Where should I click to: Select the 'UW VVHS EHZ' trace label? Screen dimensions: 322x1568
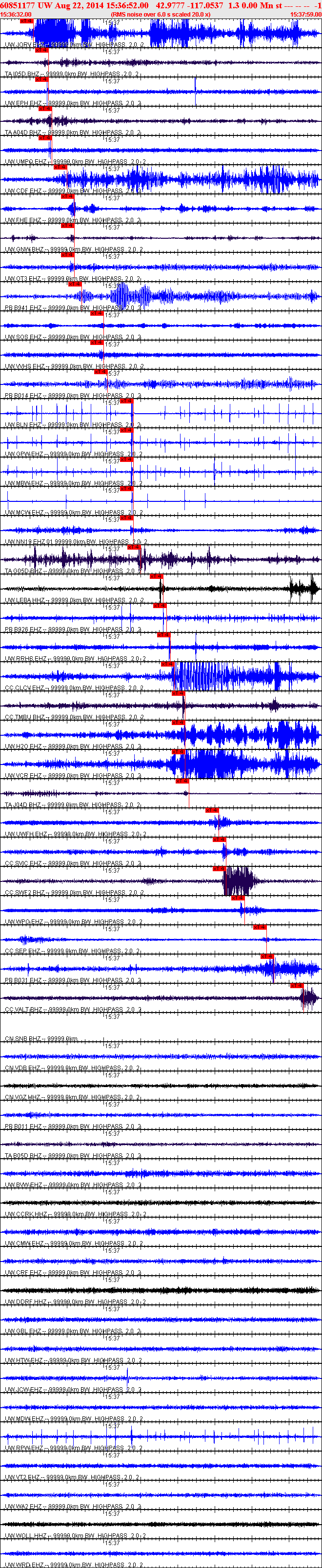pyautogui.click(x=74, y=366)
